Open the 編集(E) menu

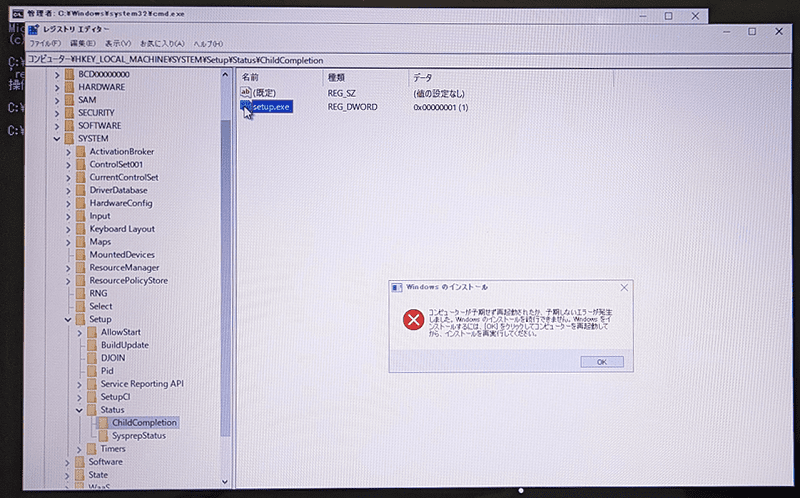point(83,44)
